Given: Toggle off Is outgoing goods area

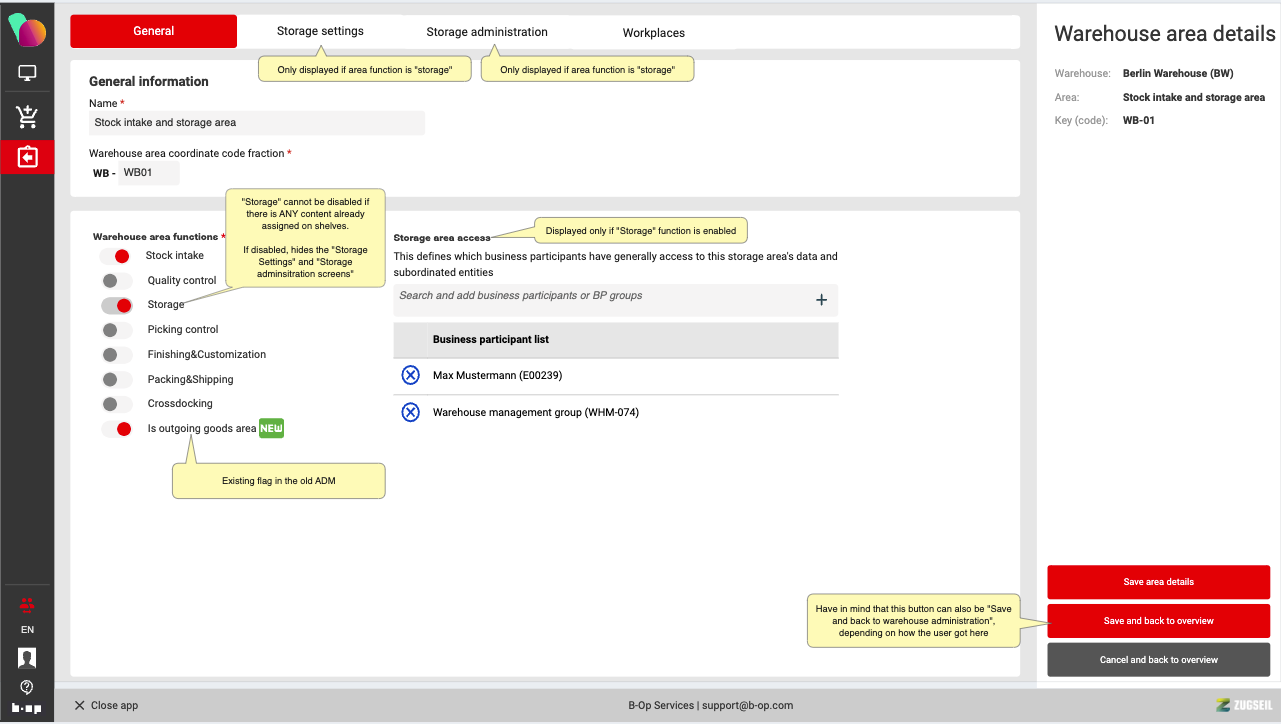Looking at the screenshot, I should pos(116,429).
